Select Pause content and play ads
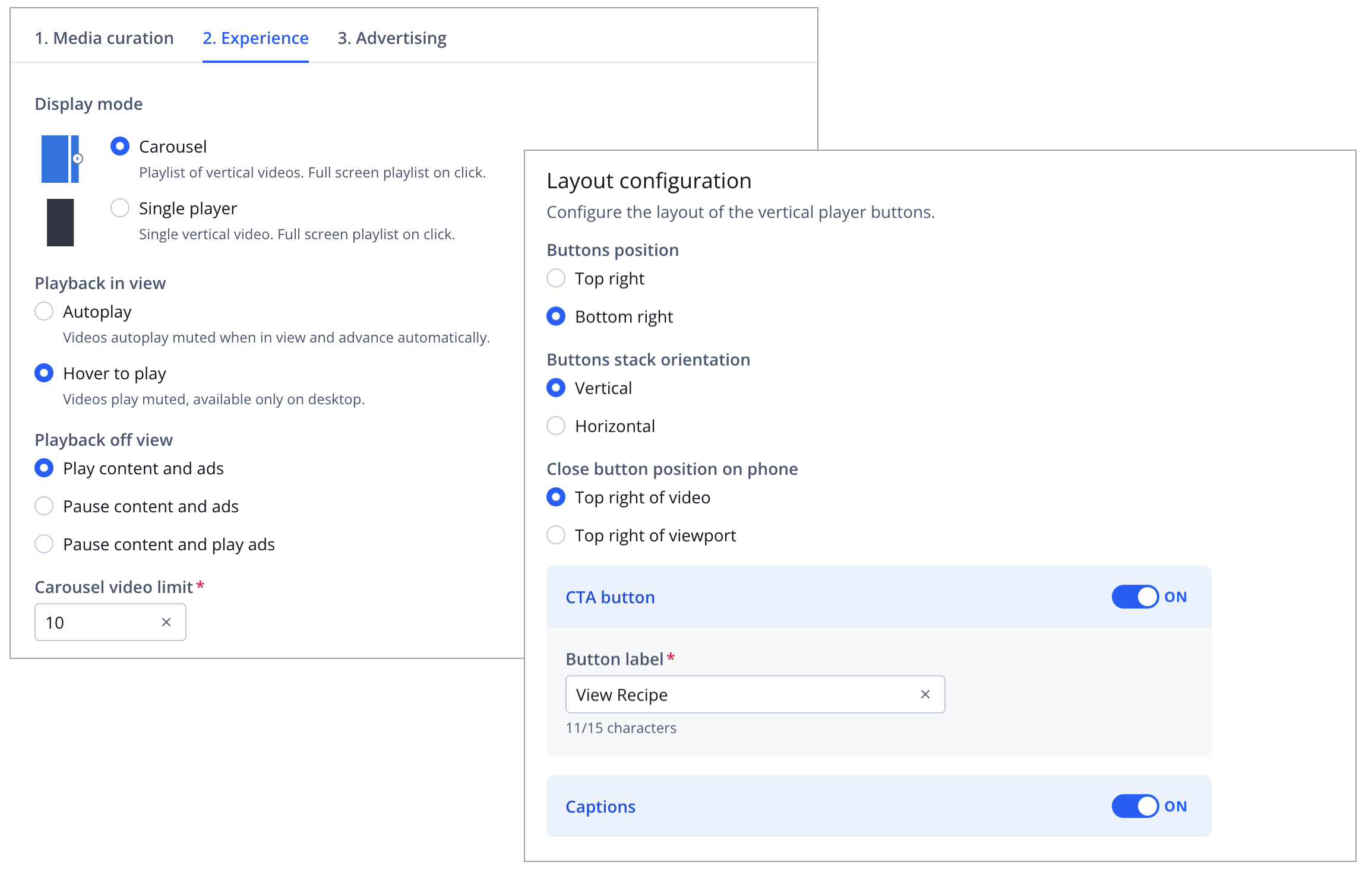The width and height of the screenshot is (1372, 875). tap(44, 544)
